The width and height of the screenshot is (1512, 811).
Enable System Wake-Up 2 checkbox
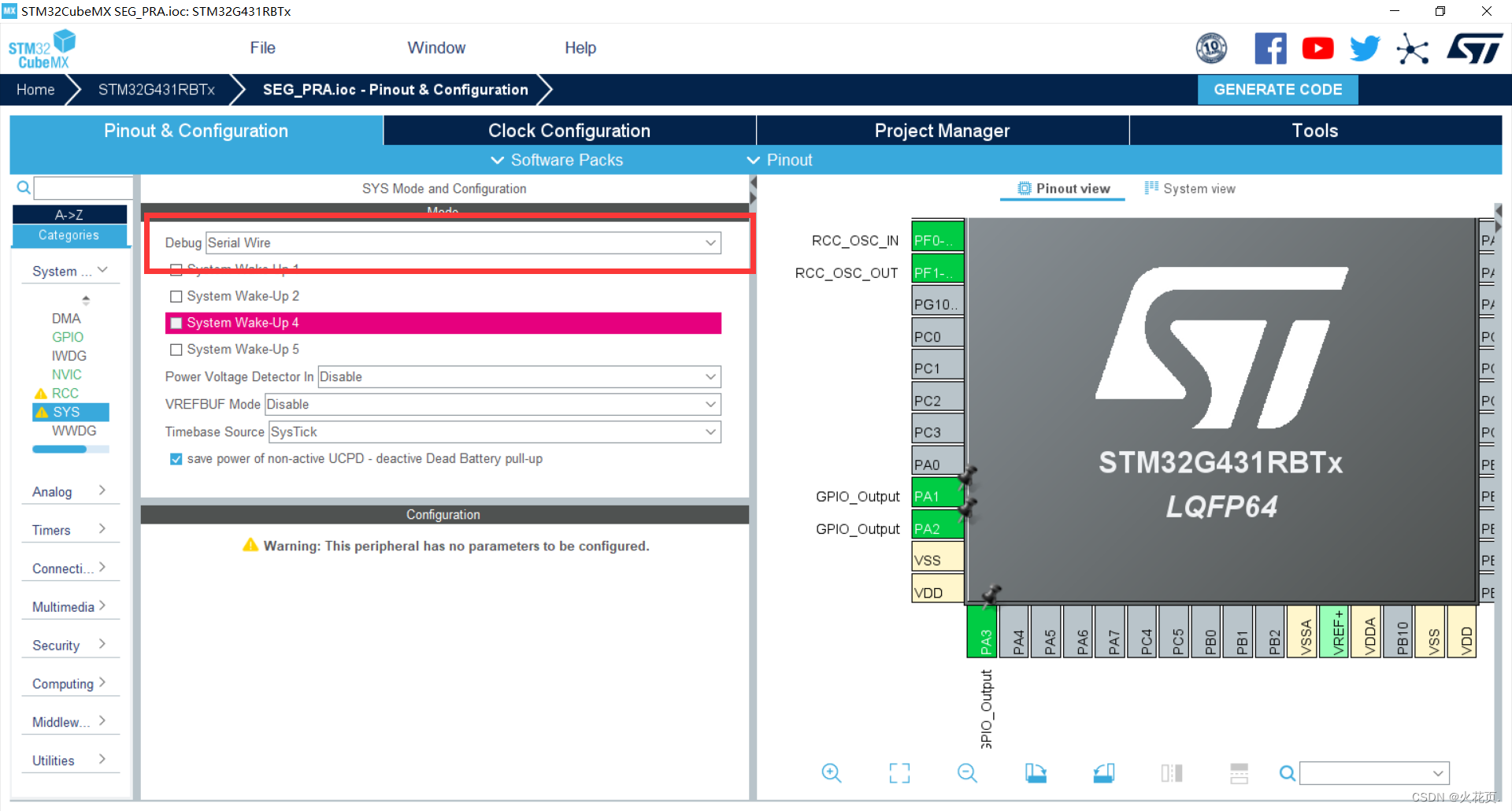(176, 296)
